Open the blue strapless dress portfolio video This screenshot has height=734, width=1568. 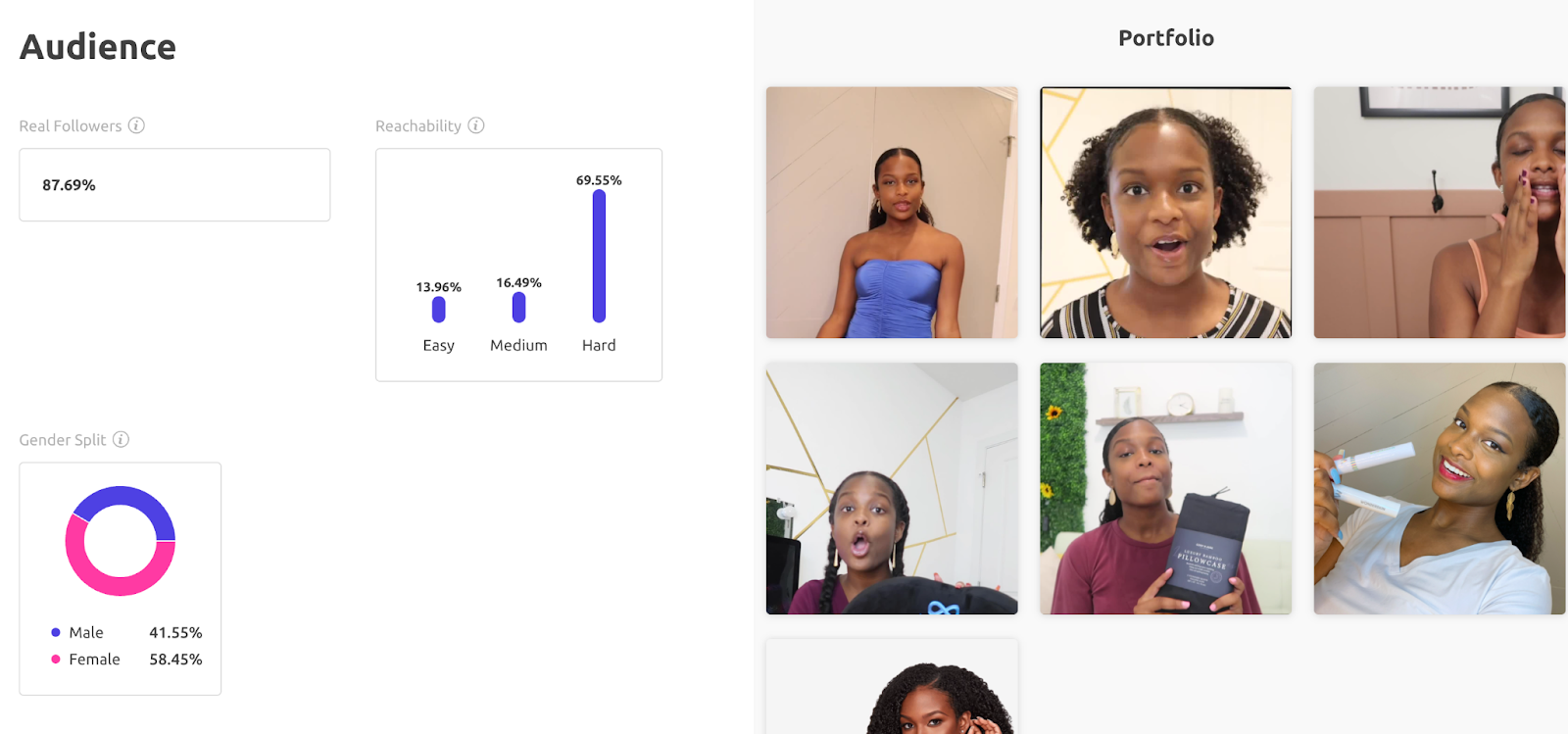point(892,213)
